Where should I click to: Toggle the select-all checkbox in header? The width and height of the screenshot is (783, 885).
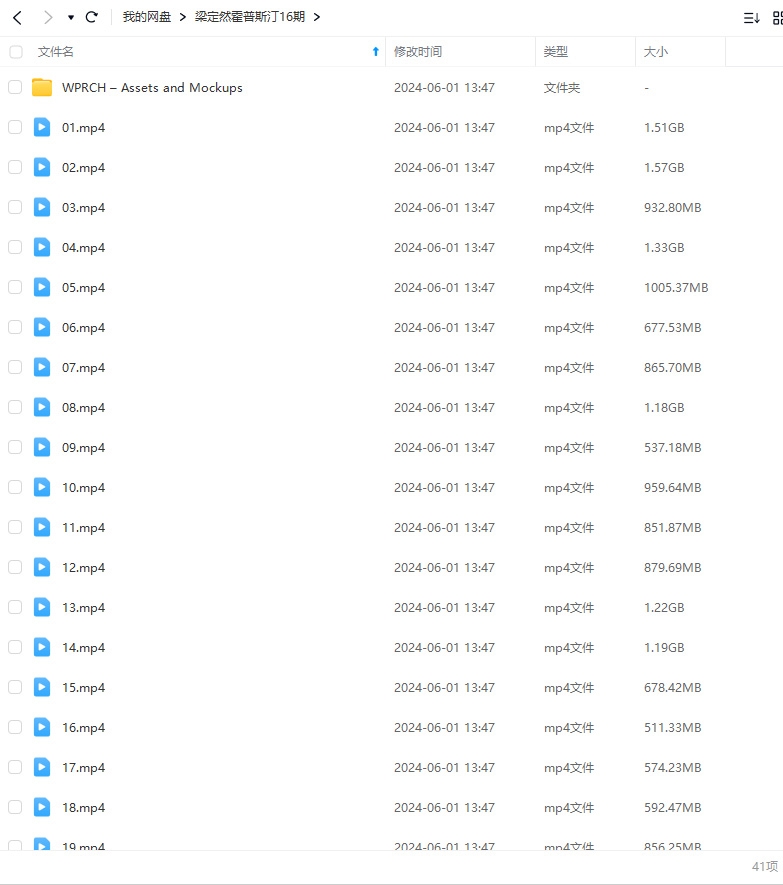(15, 52)
